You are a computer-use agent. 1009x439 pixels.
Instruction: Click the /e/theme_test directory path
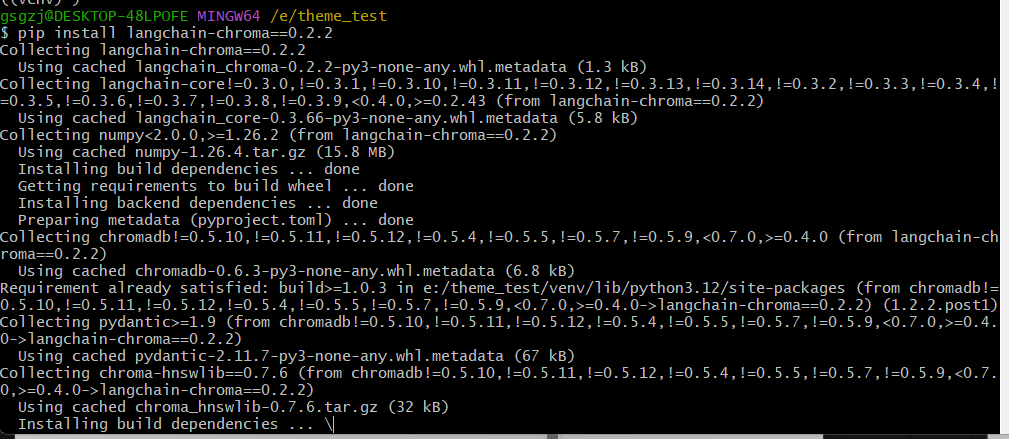point(328,15)
